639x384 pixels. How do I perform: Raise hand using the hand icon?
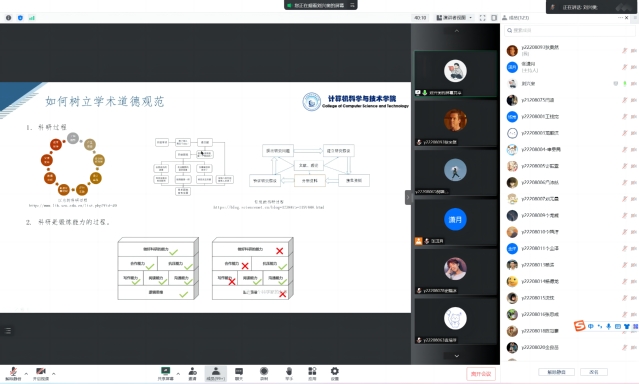[x=289, y=373]
